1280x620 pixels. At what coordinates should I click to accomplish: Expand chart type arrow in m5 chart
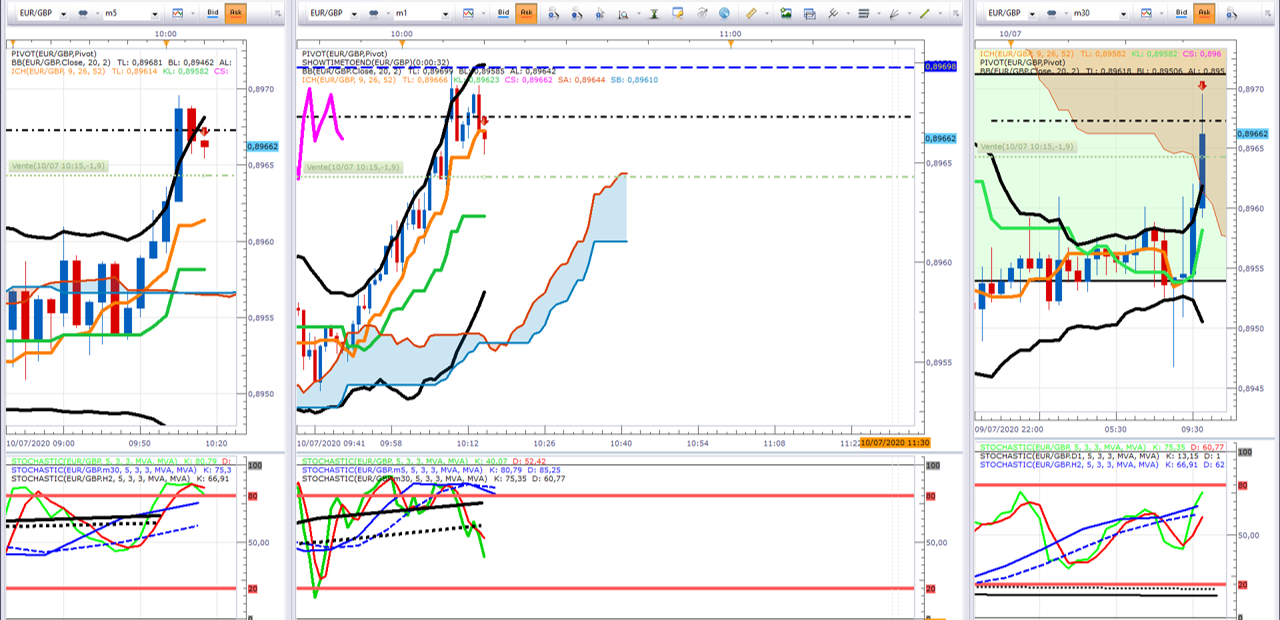(193, 14)
